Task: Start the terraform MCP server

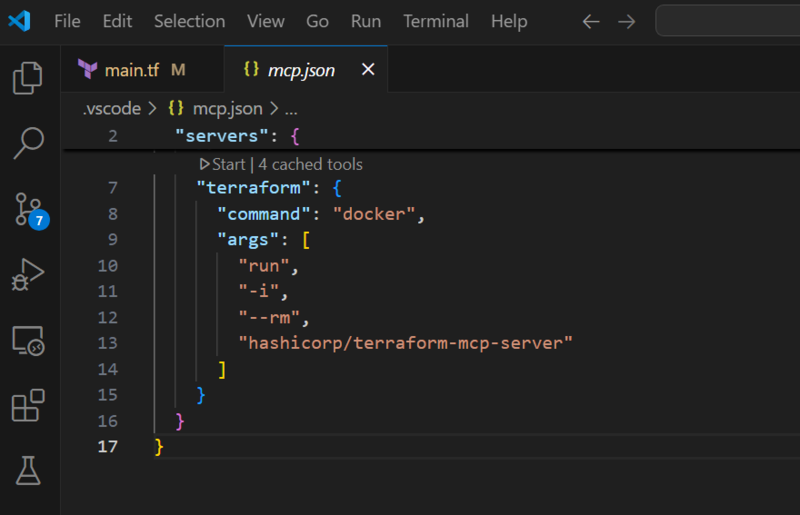Action: (222, 164)
